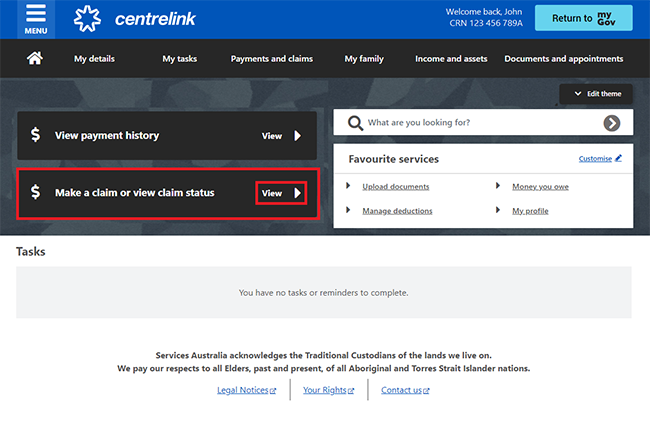This screenshot has height=421, width=650.
Task: Click the home icon in navigation bar
Action: click(35, 59)
